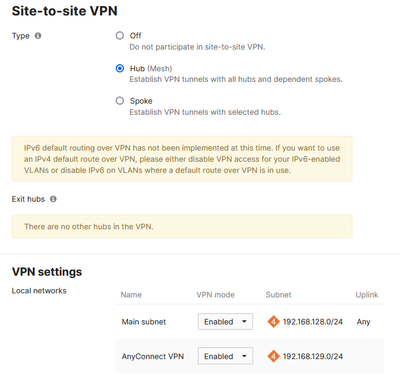Click the 'no other hubs' notice box
This screenshot has height=381, width=400.
[182, 226]
